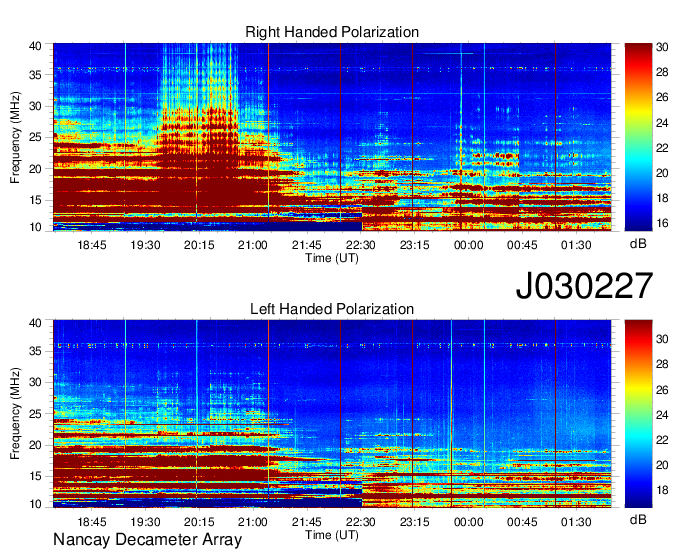Click the upper color bar 'dB' unit label

click(x=638, y=244)
